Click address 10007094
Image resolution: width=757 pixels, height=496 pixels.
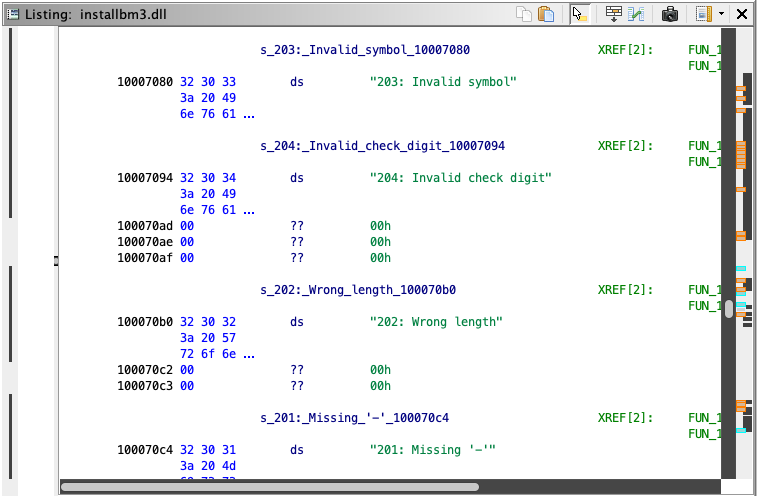point(145,178)
